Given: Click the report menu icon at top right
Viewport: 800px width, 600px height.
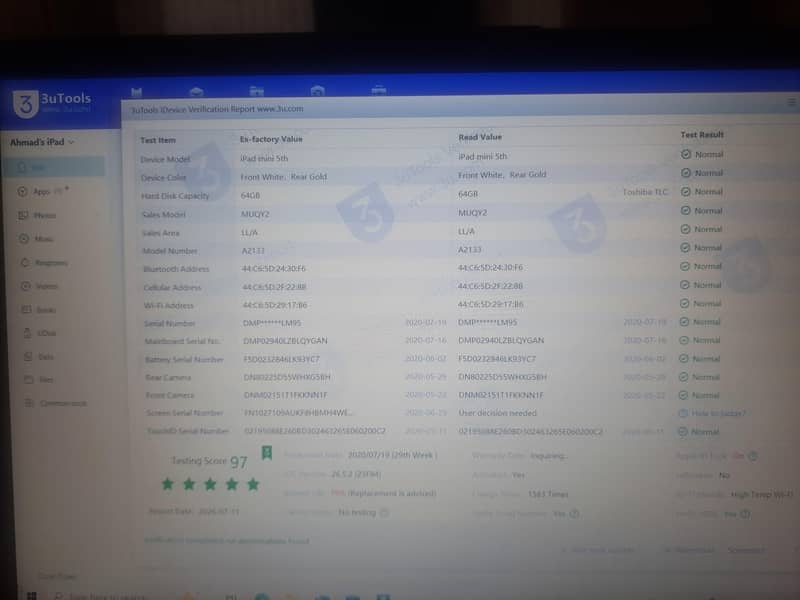Looking at the screenshot, I should click(x=792, y=102).
